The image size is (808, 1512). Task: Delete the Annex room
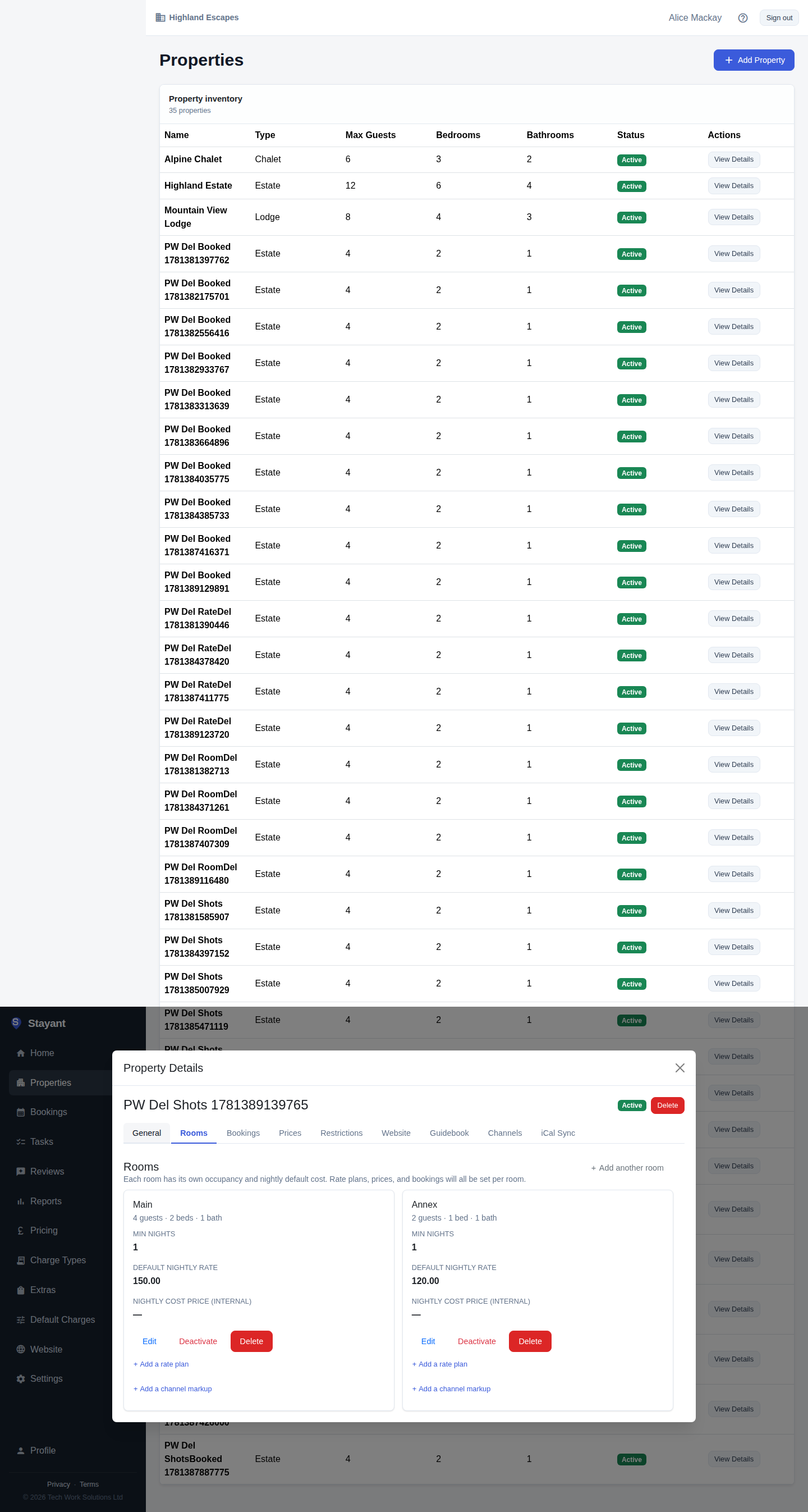point(530,1341)
